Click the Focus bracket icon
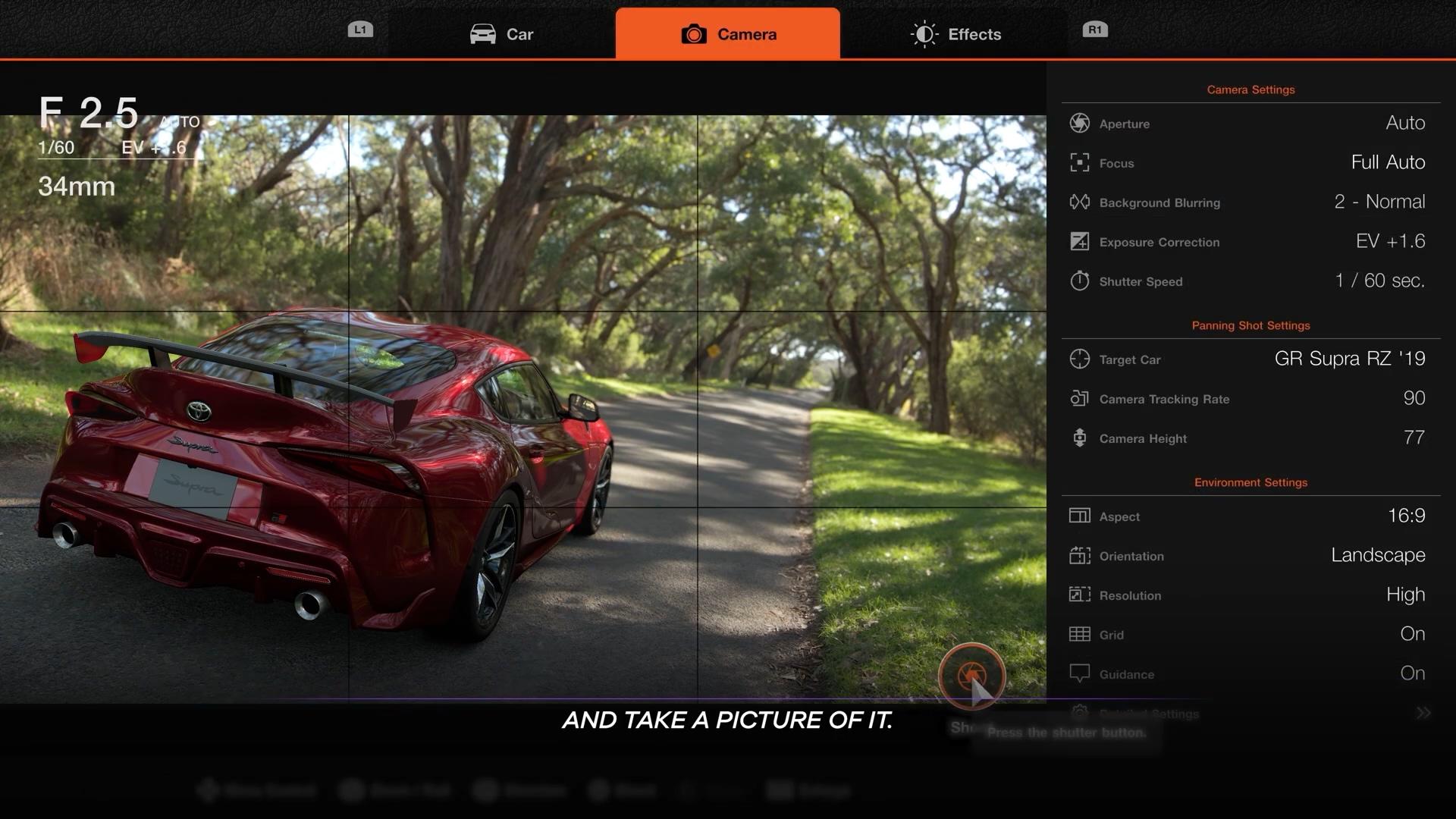 (1079, 162)
